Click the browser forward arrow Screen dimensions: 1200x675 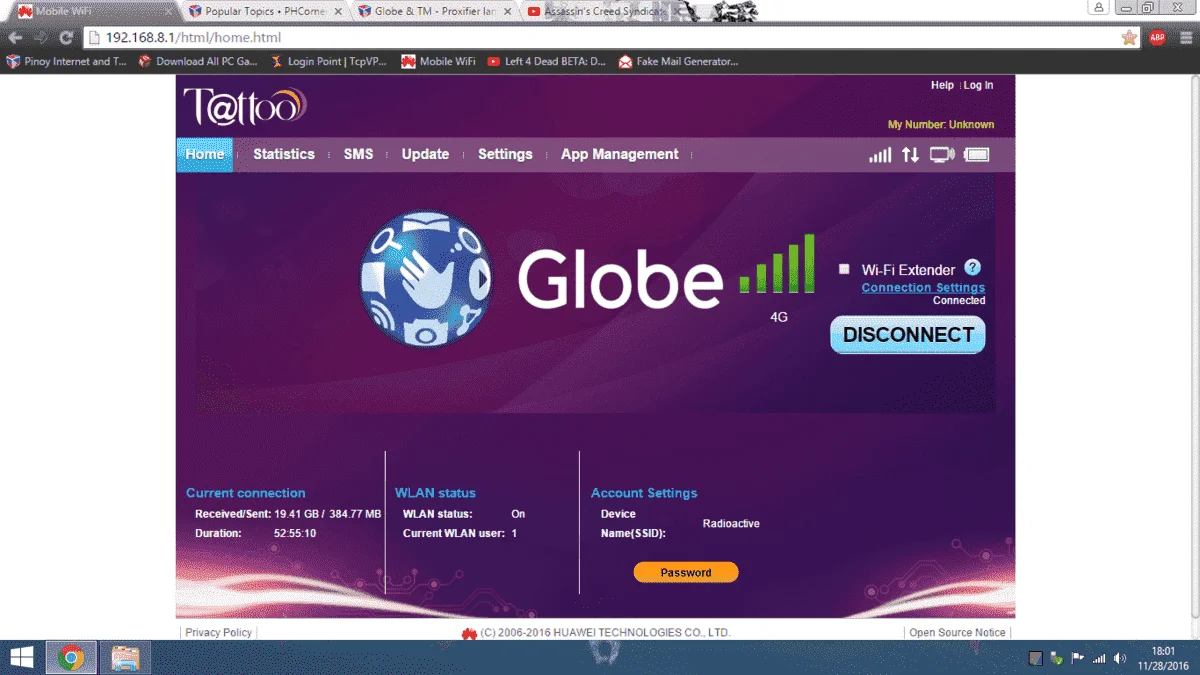pos(41,38)
